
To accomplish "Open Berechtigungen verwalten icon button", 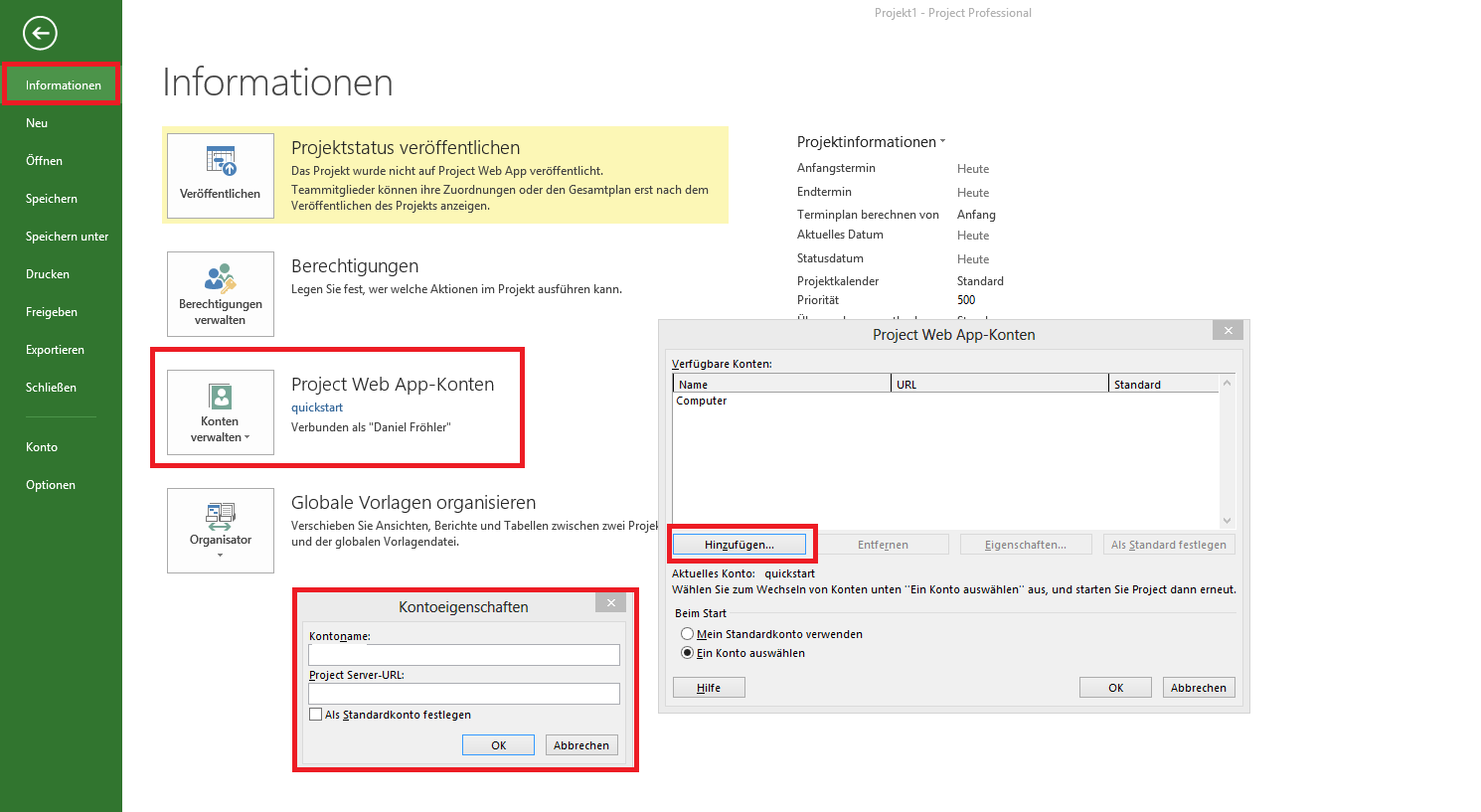I will [221, 294].
